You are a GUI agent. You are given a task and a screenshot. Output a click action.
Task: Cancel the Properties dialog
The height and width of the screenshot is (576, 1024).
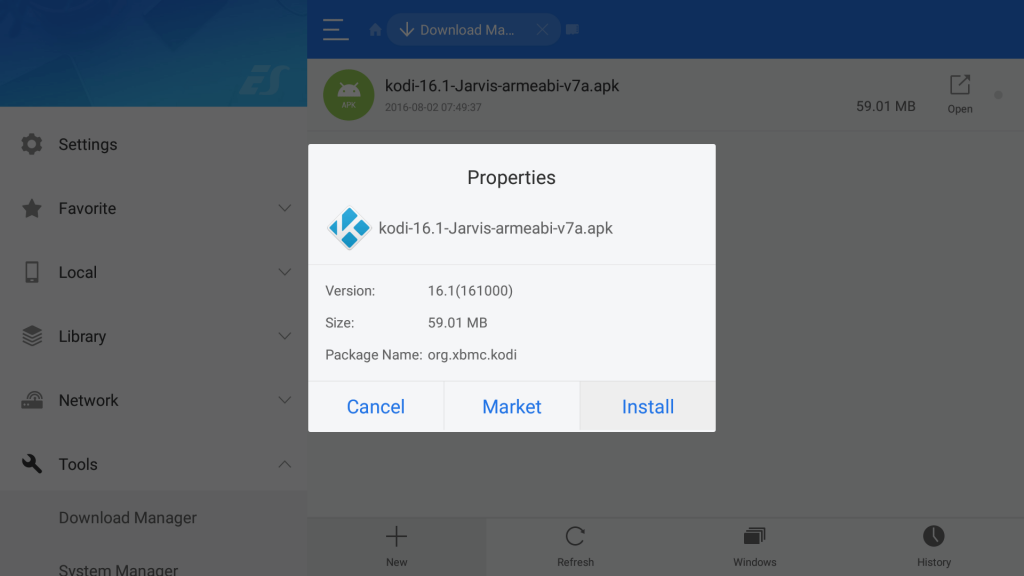point(376,406)
